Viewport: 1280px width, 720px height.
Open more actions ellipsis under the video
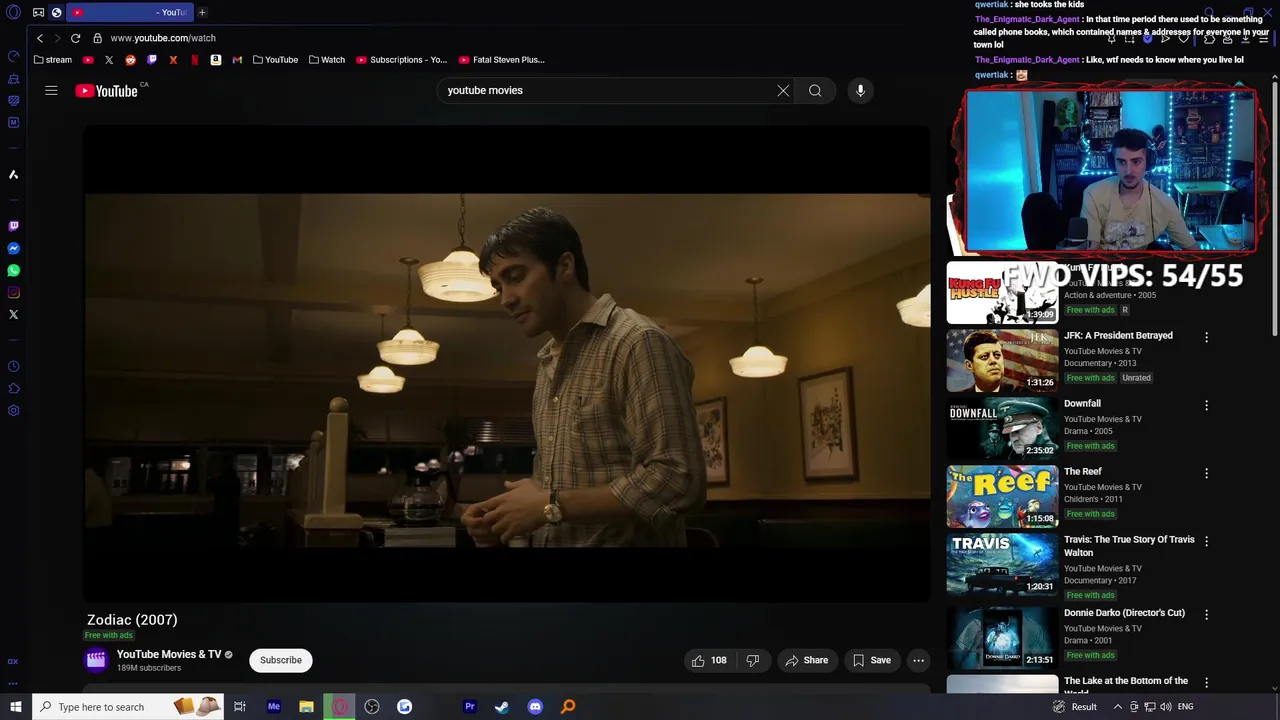tap(918, 660)
